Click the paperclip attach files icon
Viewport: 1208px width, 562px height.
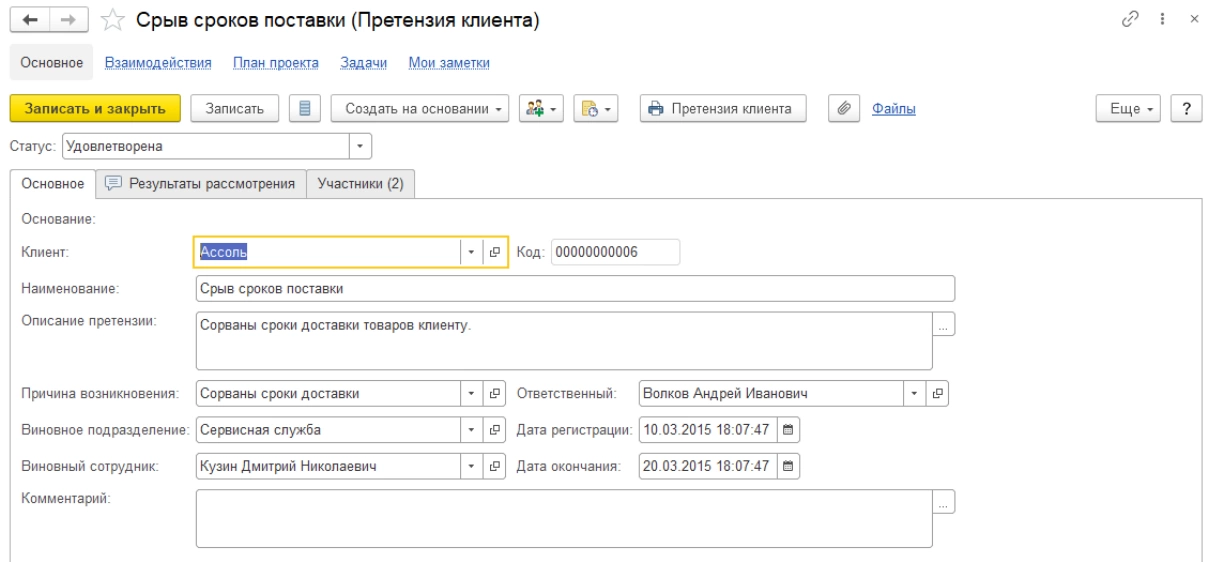(845, 108)
